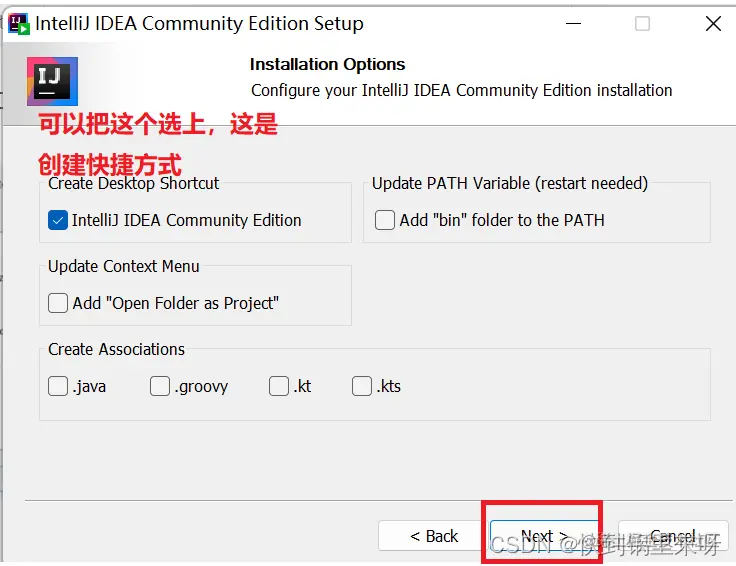Uncheck IntelliJ IDEA Community Edition desktop shortcut
This screenshot has width=736, height=566.
58,220
